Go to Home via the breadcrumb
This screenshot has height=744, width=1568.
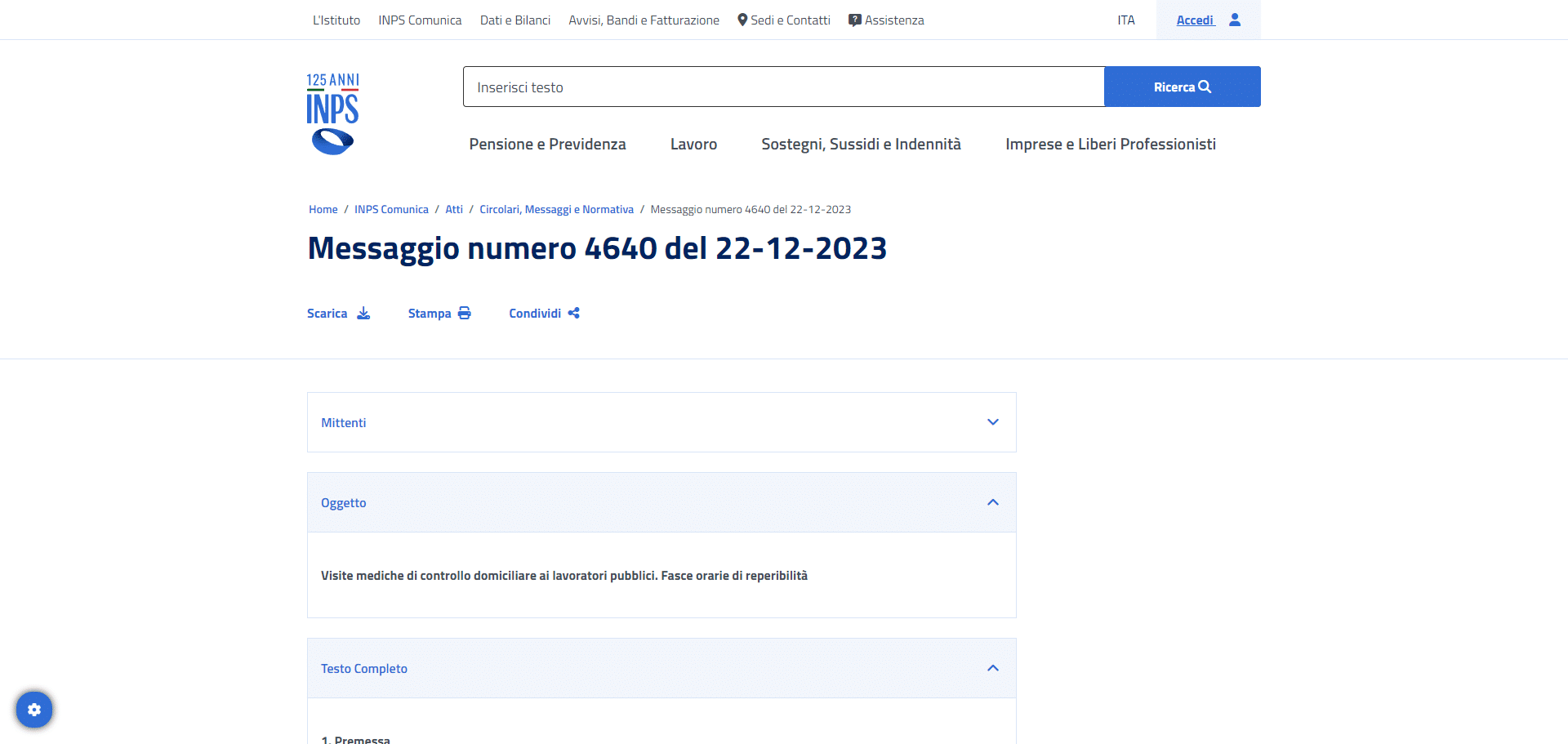pos(323,209)
